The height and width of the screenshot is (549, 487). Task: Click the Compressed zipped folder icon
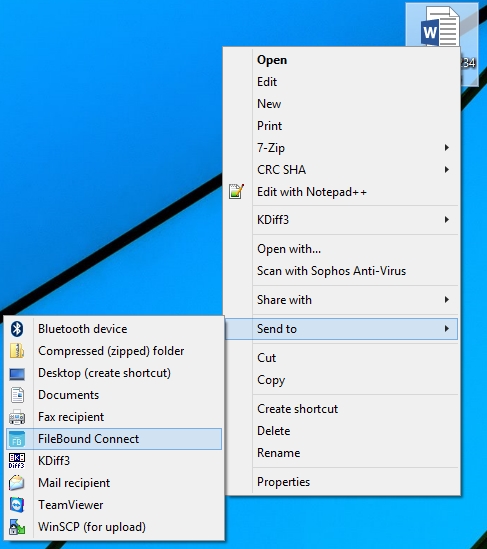pos(17,351)
